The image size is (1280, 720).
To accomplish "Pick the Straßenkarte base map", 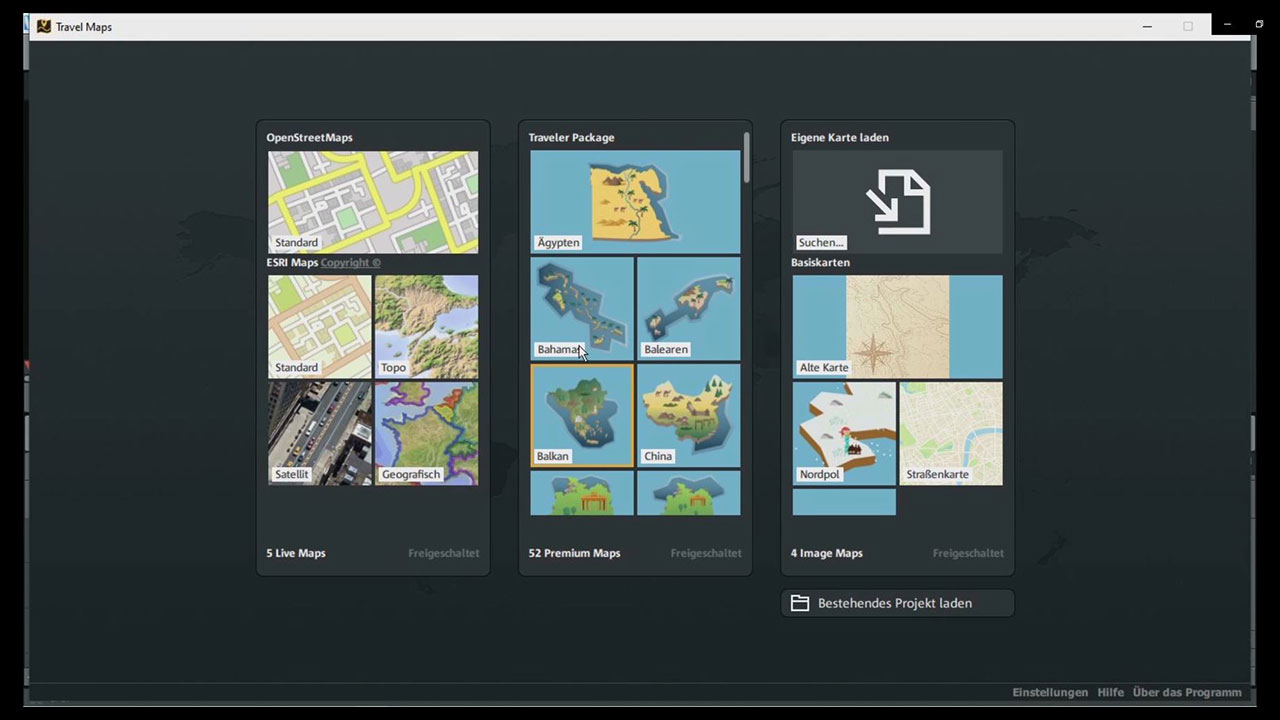I will tap(950, 433).
